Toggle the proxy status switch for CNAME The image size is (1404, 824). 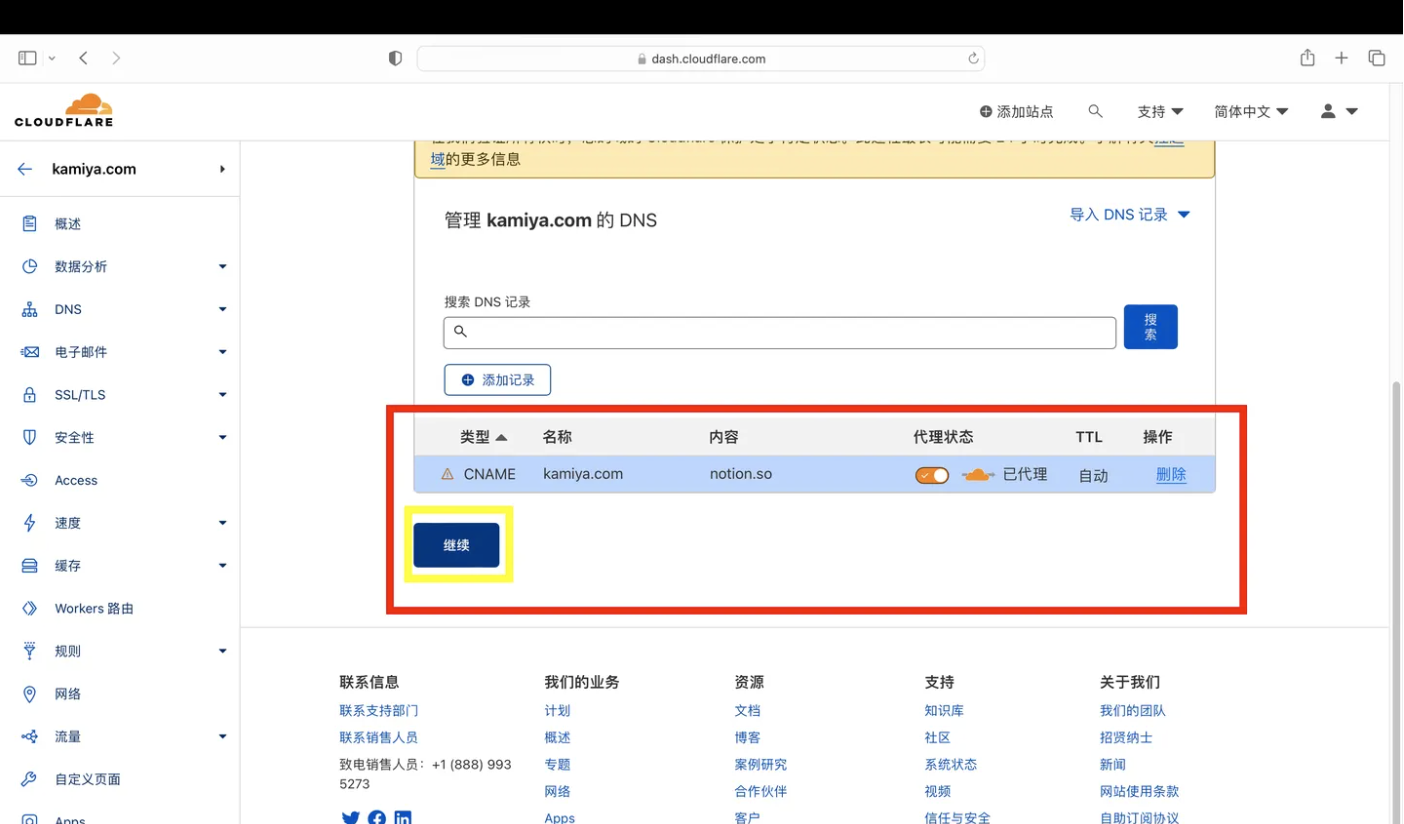[x=931, y=475]
